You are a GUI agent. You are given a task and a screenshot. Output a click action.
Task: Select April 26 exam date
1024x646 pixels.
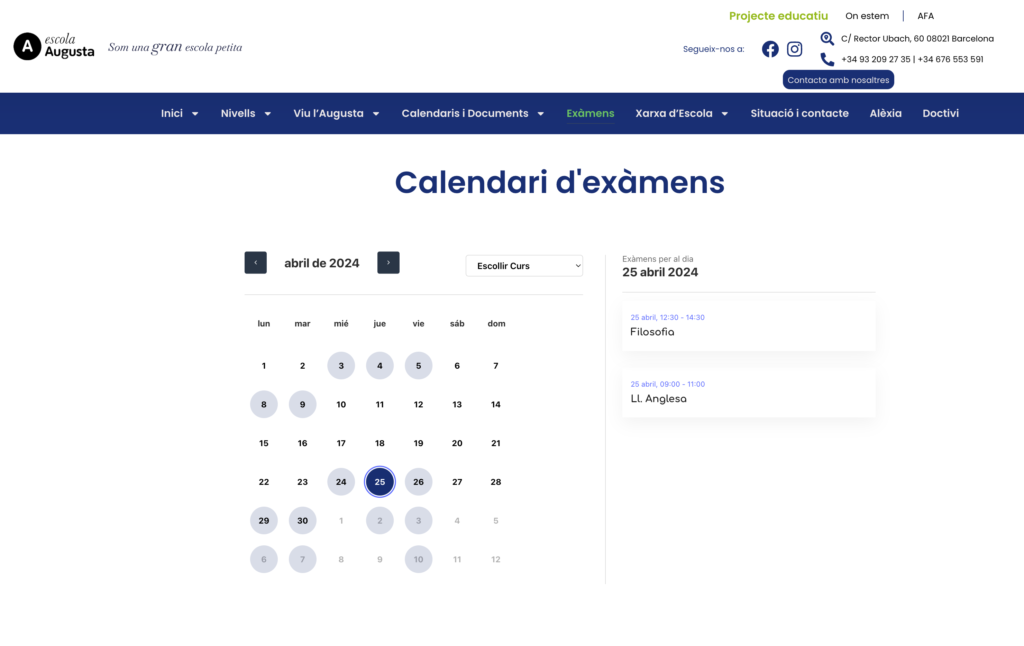pos(418,482)
